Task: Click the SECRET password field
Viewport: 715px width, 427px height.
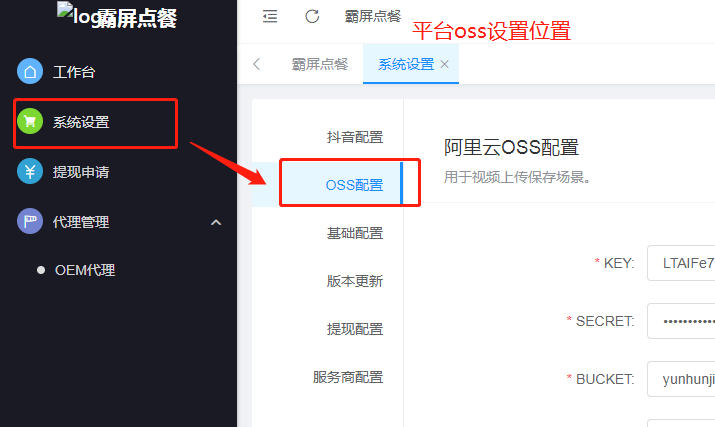Action: [681, 321]
